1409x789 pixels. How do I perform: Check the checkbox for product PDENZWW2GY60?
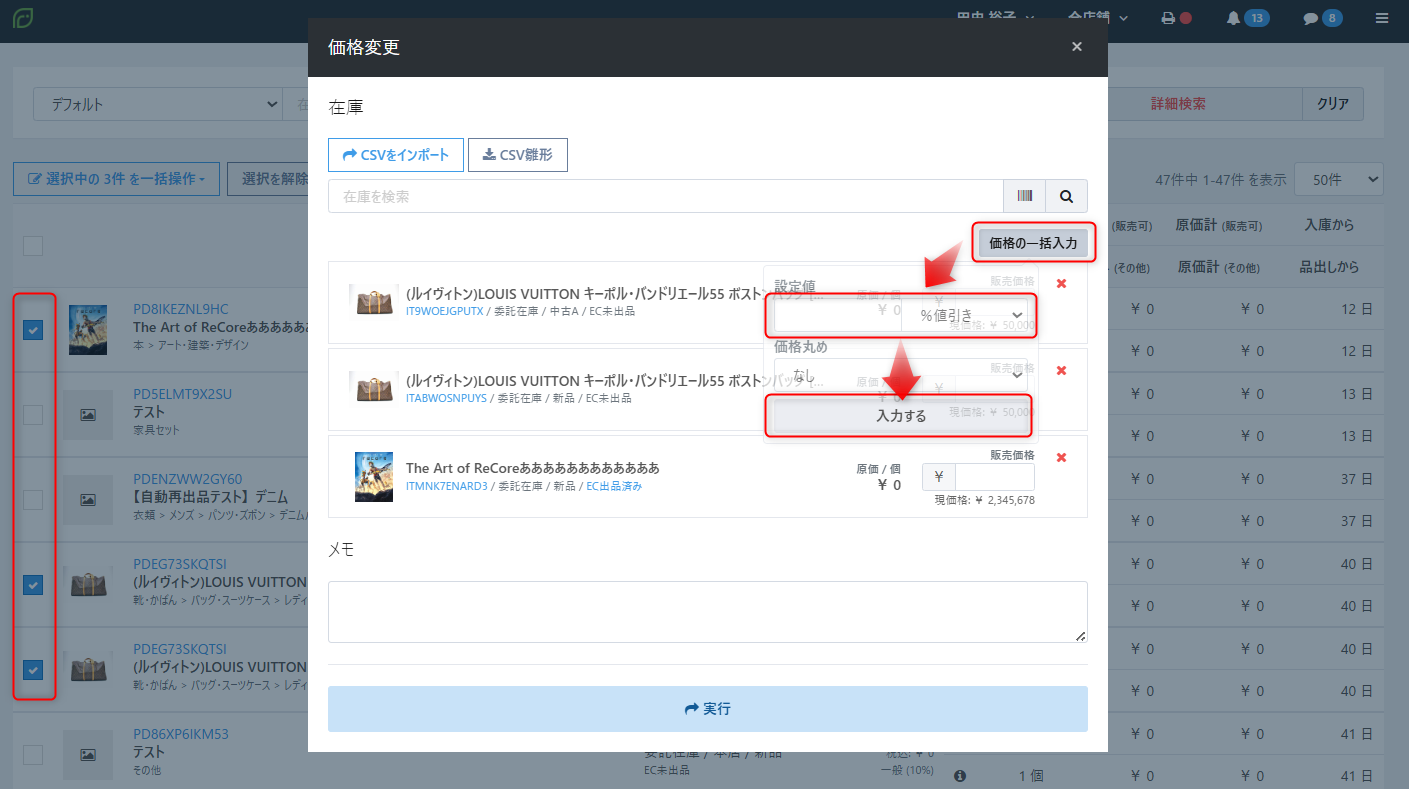click(x=33, y=500)
